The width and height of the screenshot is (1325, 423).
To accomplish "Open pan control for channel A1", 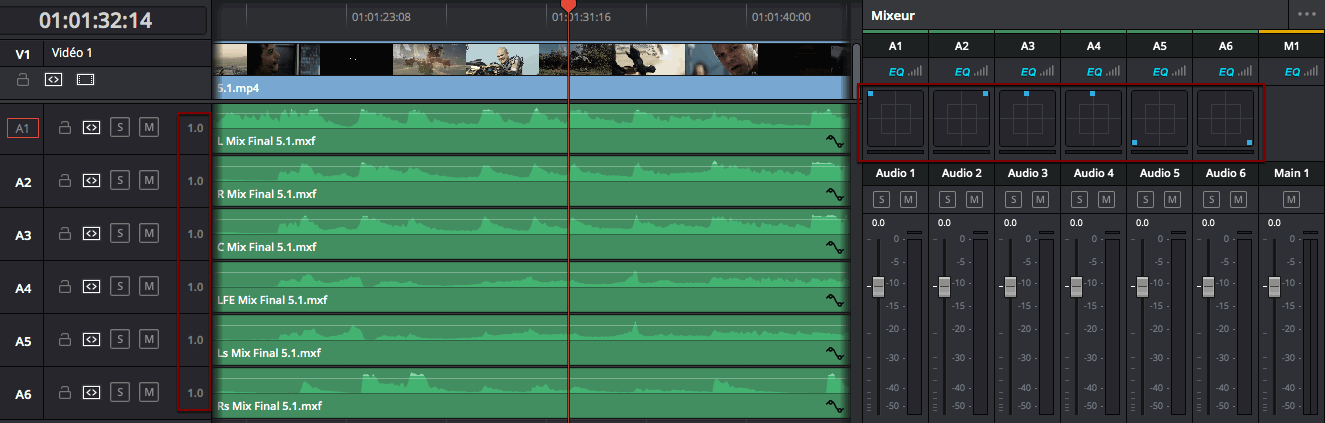I will click(x=895, y=120).
